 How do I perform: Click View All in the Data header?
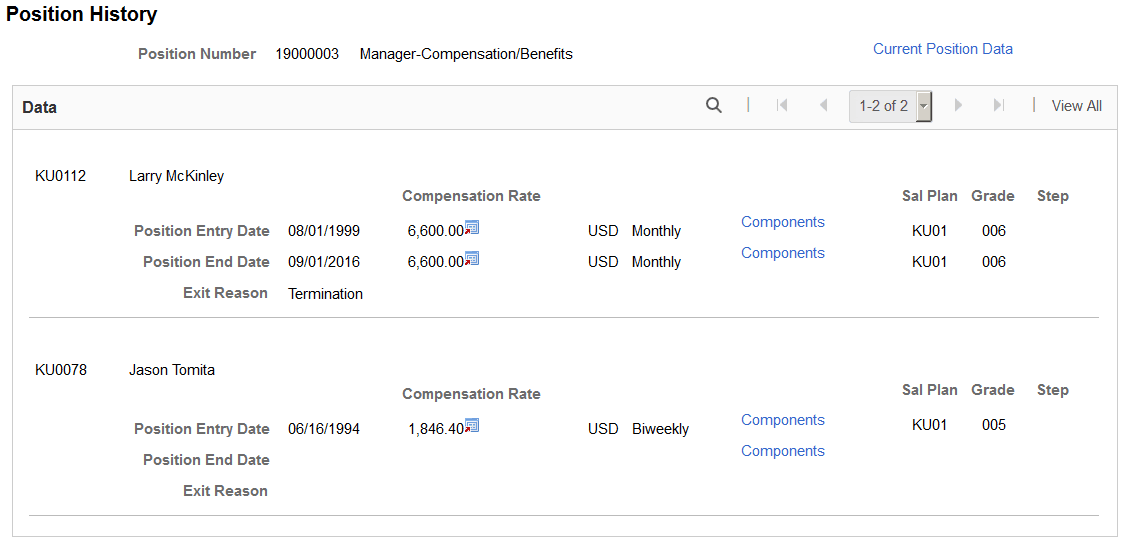(x=1076, y=106)
